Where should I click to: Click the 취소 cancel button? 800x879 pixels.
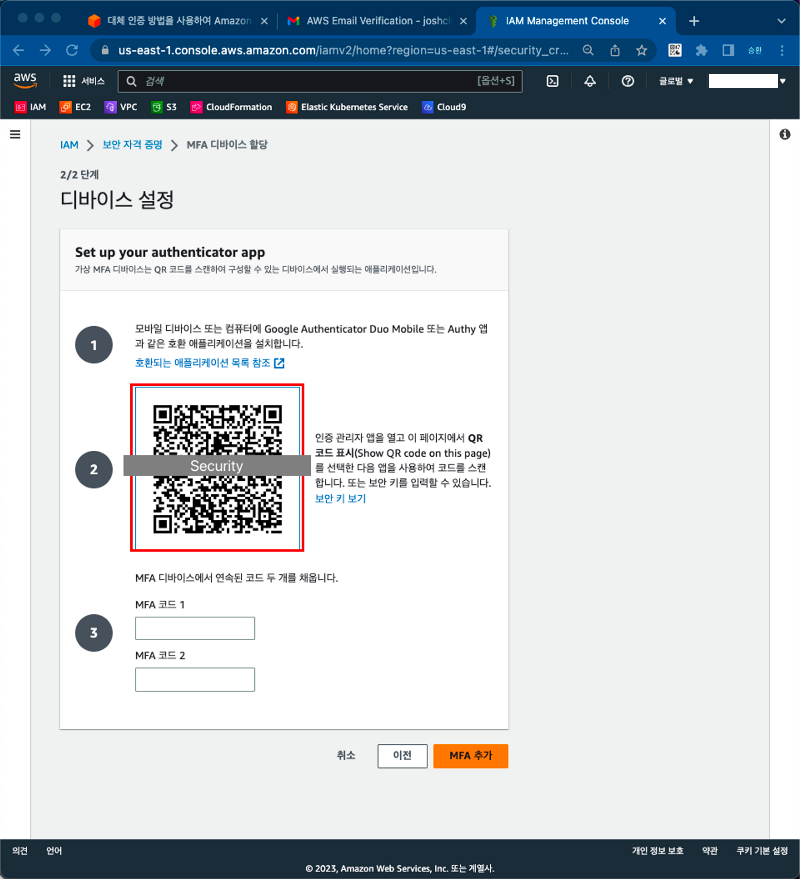coord(346,756)
